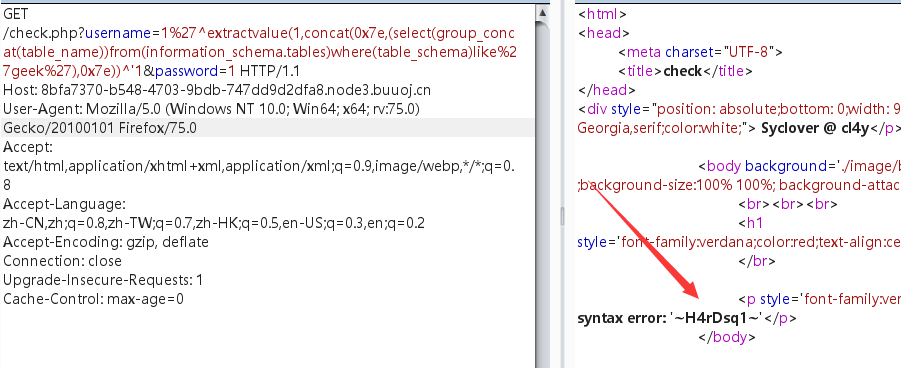
Task: Click 'password' parameter name in request
Action: point(187,71)
